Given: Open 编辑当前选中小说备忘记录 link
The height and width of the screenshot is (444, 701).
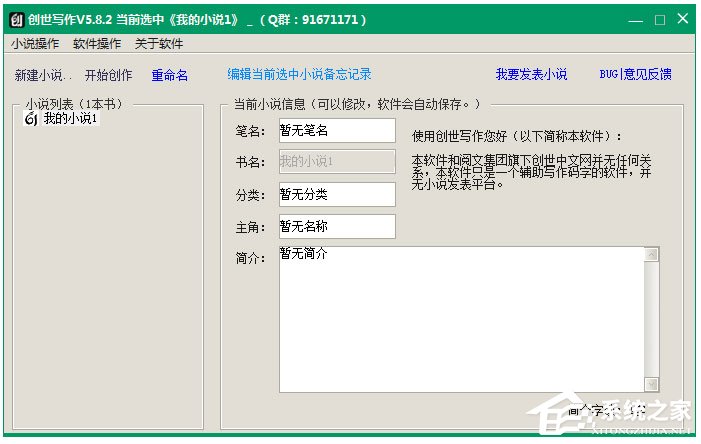Looking at the screenshot, I should pos(299,74).
